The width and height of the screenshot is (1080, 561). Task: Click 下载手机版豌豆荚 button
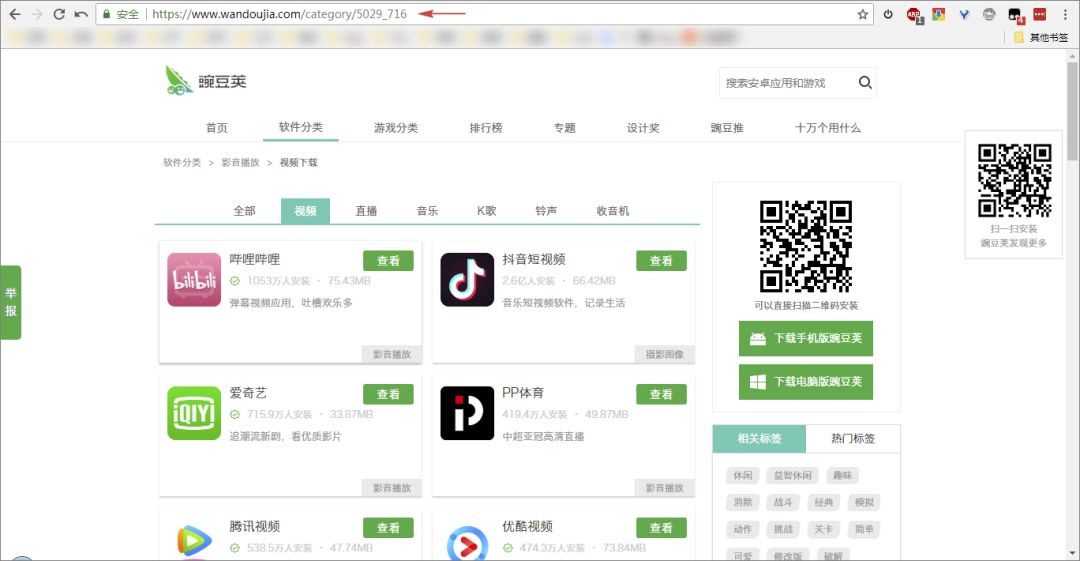click(x=806, y=338)
